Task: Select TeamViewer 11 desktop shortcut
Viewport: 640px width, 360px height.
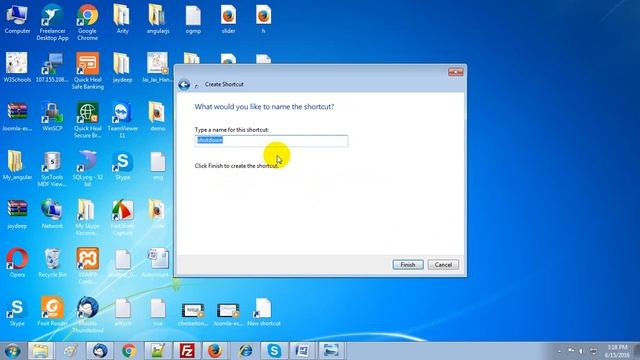Action: [122, 120]
